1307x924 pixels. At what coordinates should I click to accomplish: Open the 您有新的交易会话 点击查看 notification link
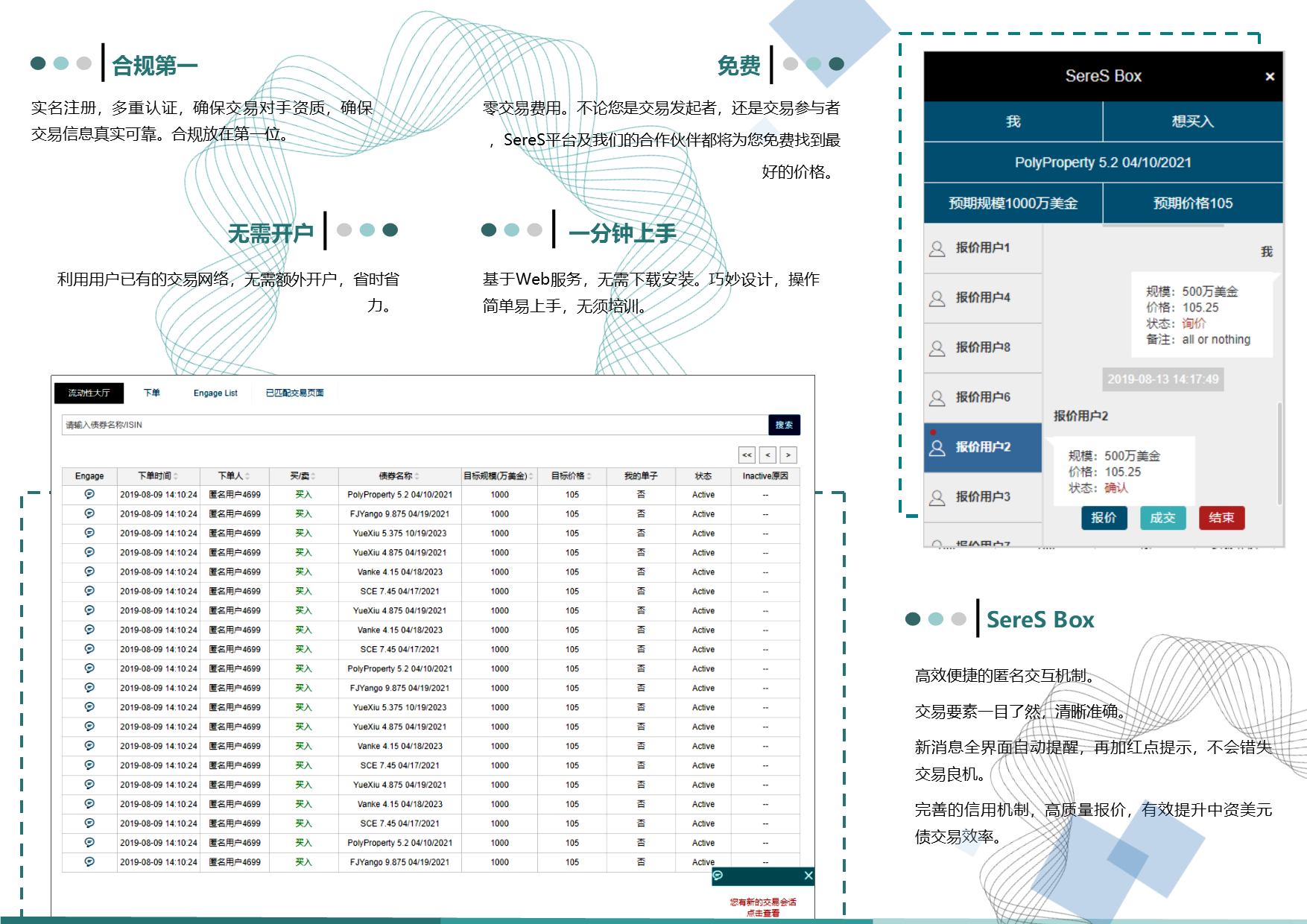point(763,907)
